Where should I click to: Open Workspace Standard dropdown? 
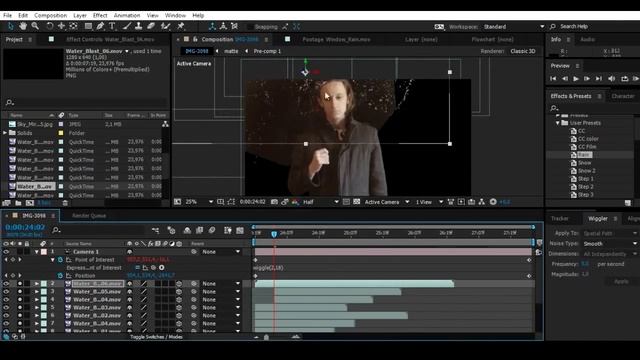(514, 27)
